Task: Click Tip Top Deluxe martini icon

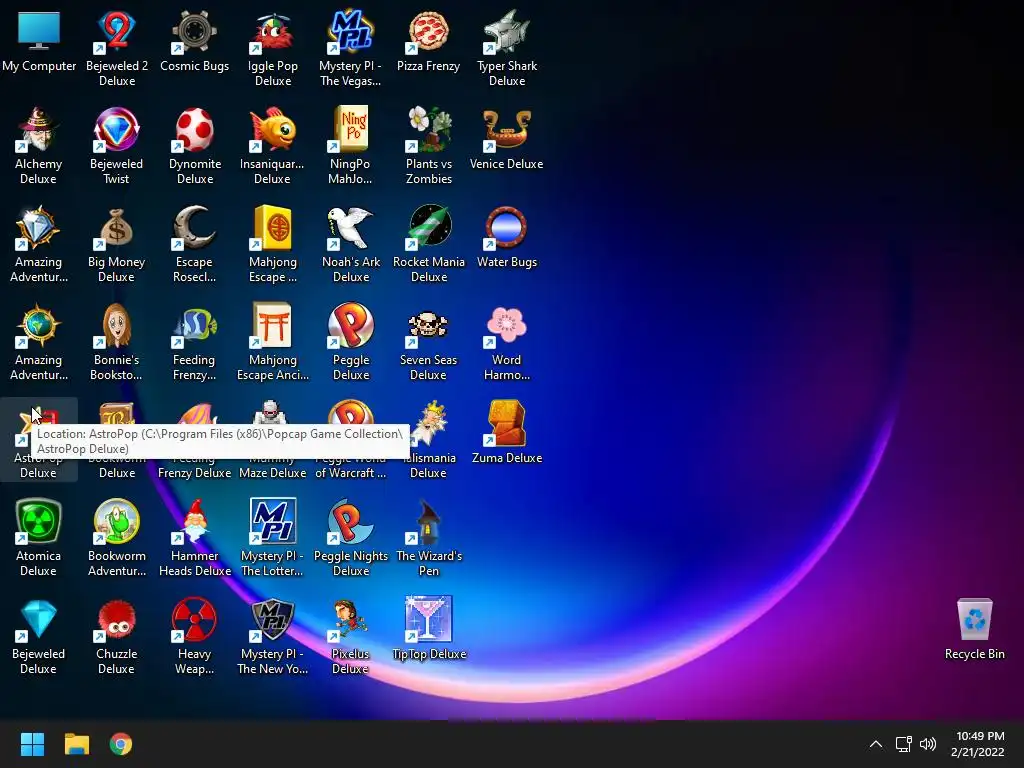Action: tap(428, 619)
